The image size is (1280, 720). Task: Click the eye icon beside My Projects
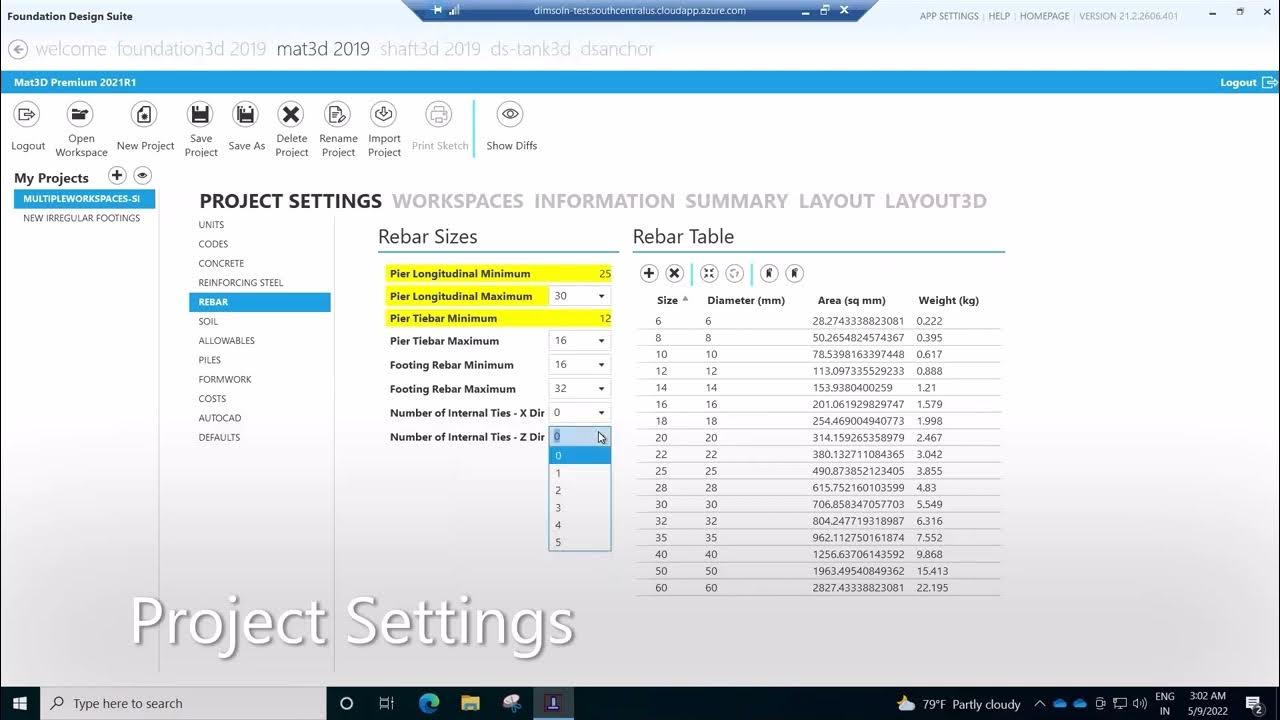point(143,175)
